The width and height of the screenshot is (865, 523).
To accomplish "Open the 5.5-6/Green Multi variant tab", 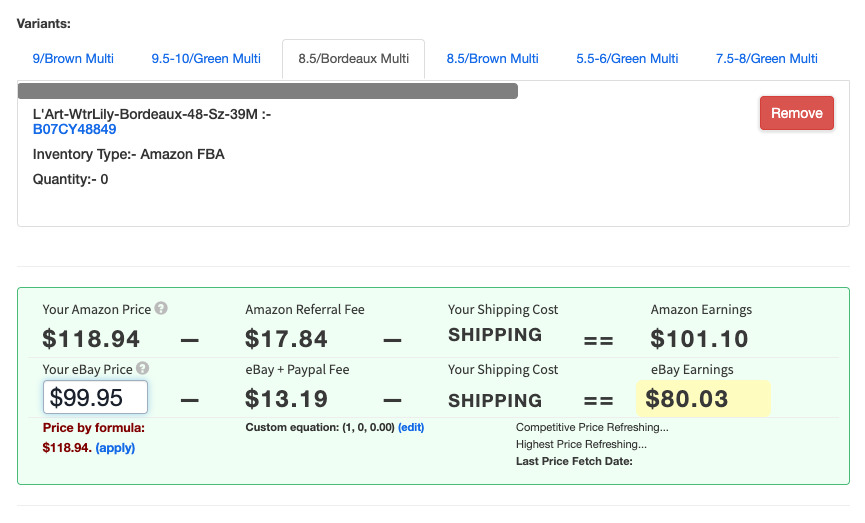I will pos(627,58).
